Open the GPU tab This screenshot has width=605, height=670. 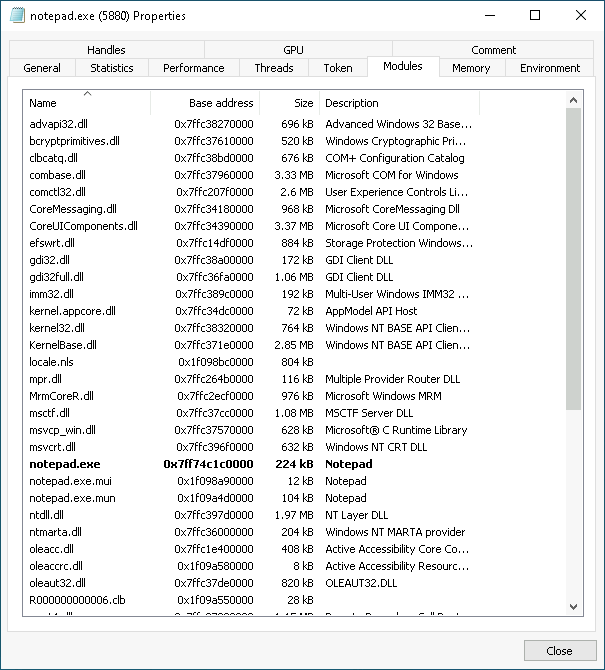(293, 50)
